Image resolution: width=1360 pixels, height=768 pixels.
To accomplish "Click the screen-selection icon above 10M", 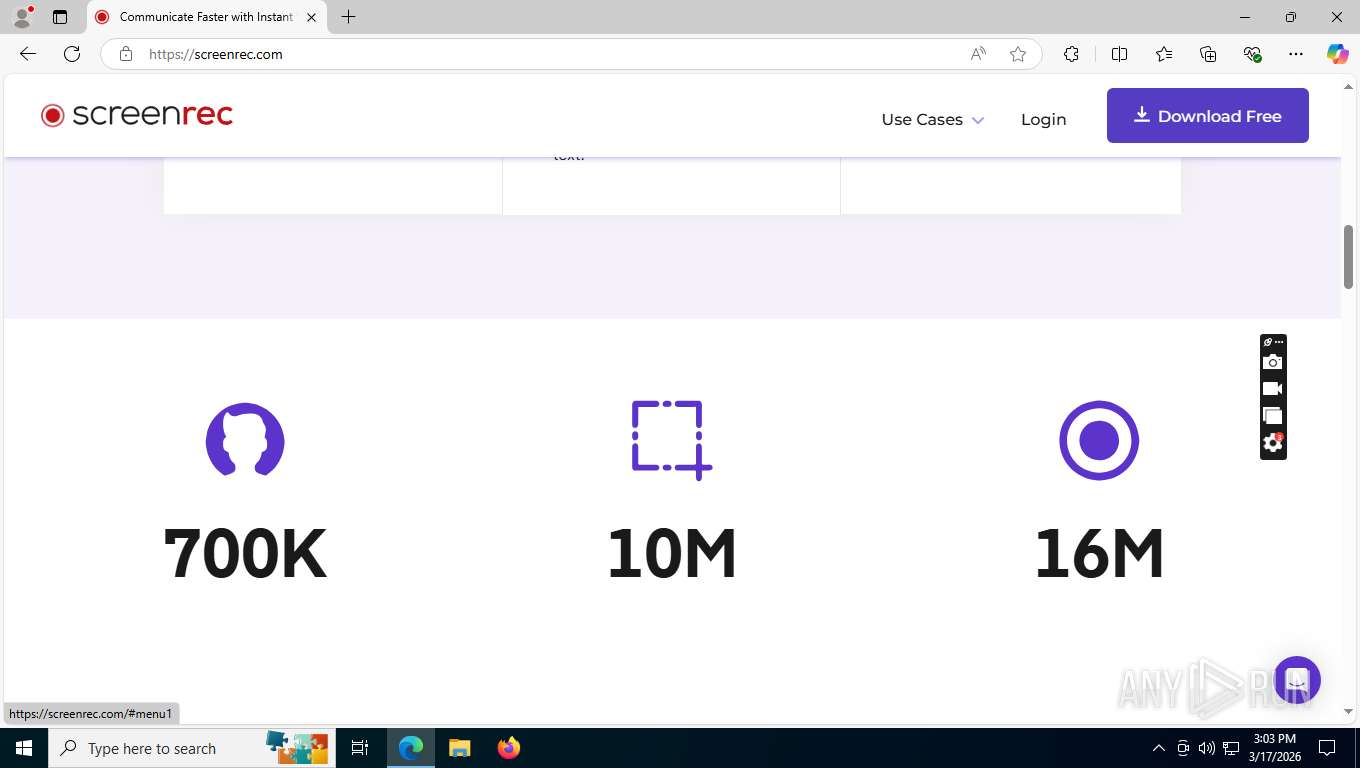I will [x=672, y=440].
